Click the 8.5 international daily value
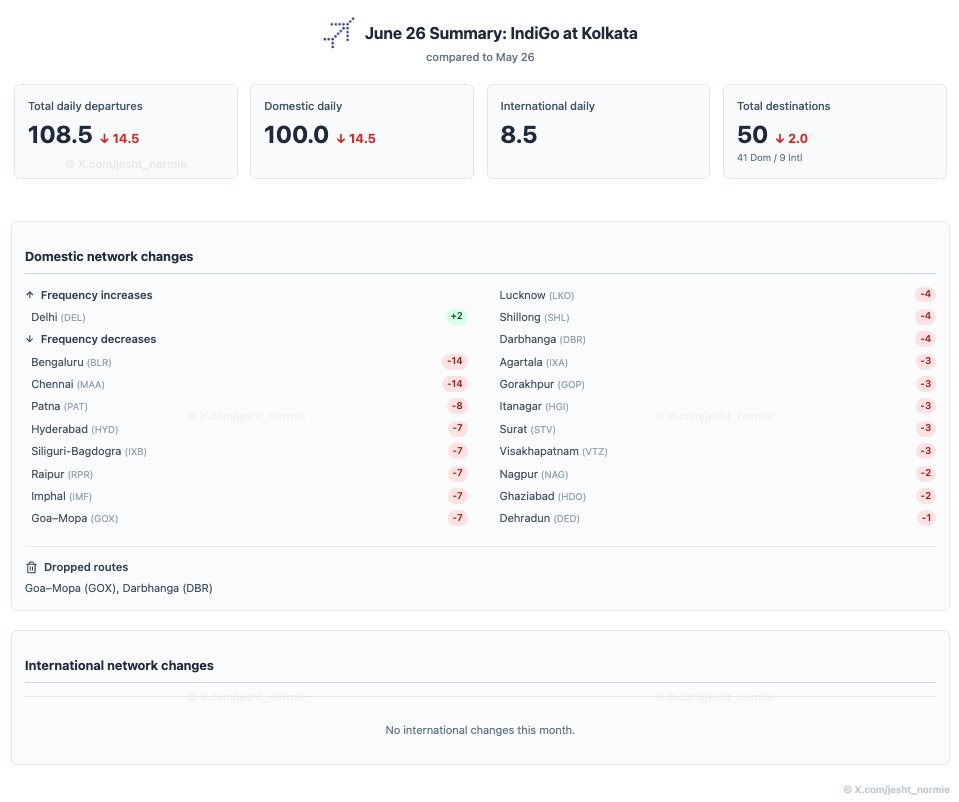 (x=519, y=135)
